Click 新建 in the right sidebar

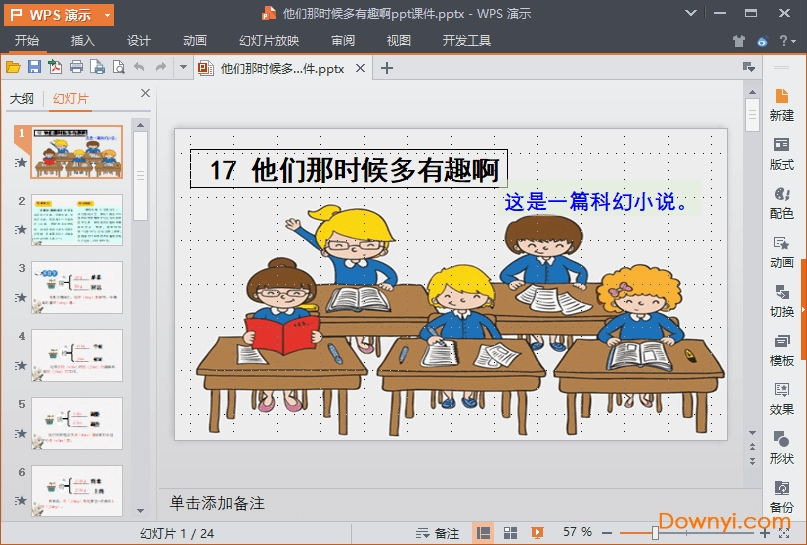click(x=781, y=104)
